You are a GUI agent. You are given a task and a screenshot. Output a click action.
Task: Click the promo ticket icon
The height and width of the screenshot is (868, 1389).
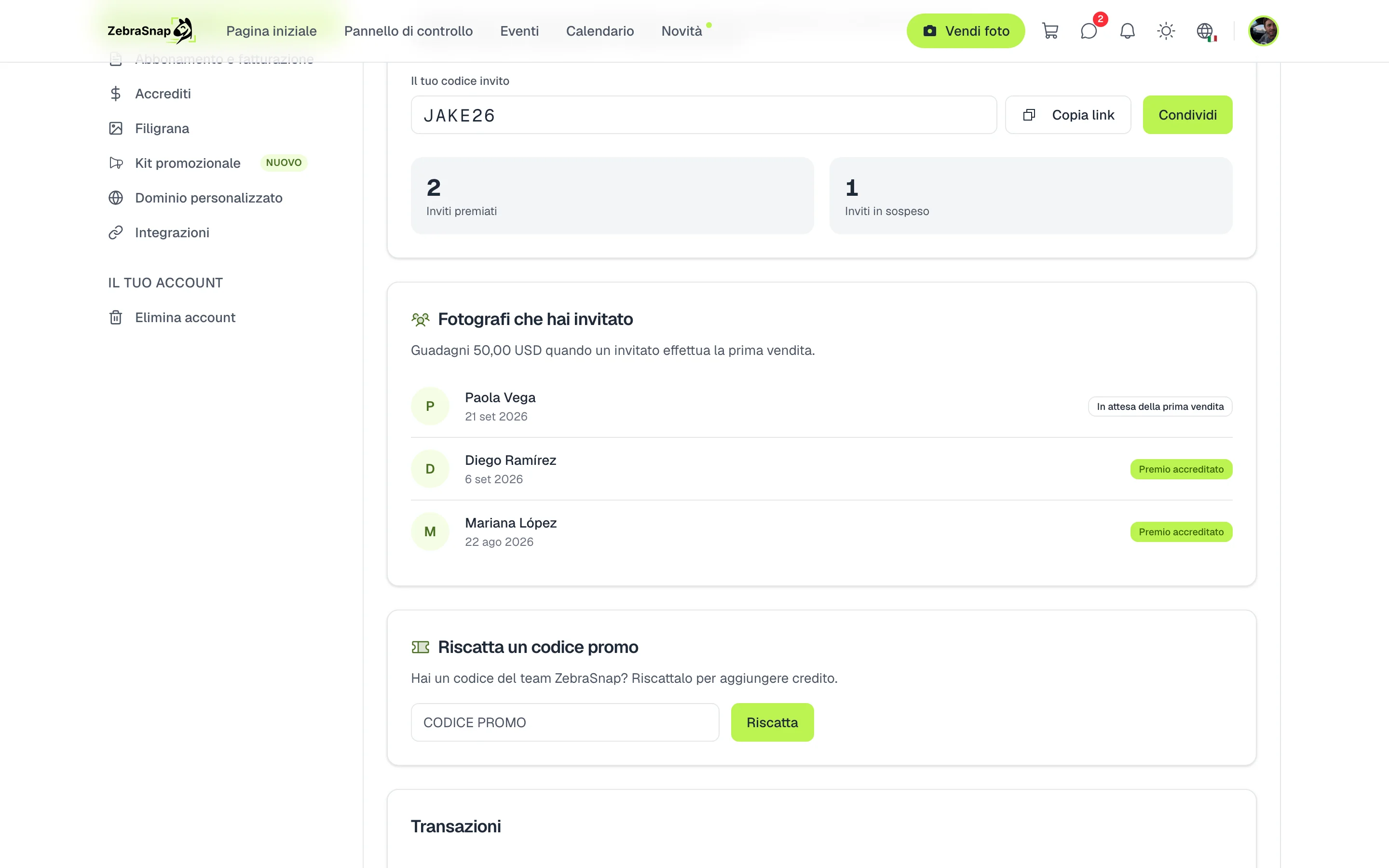(420, 647)
